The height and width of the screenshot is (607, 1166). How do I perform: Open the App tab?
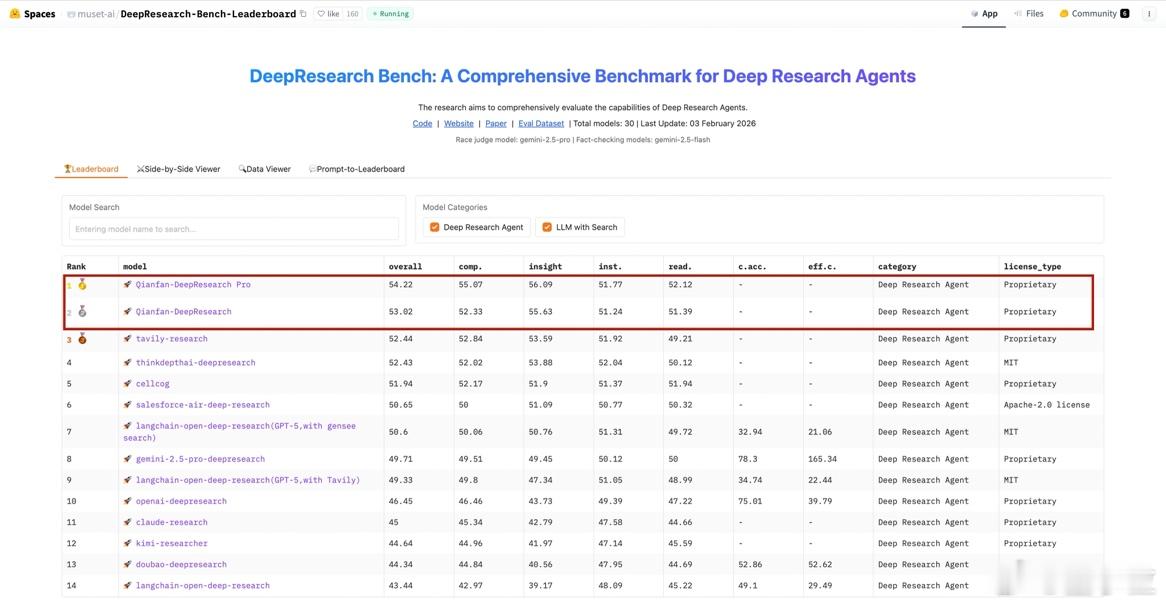pos(984,13)
